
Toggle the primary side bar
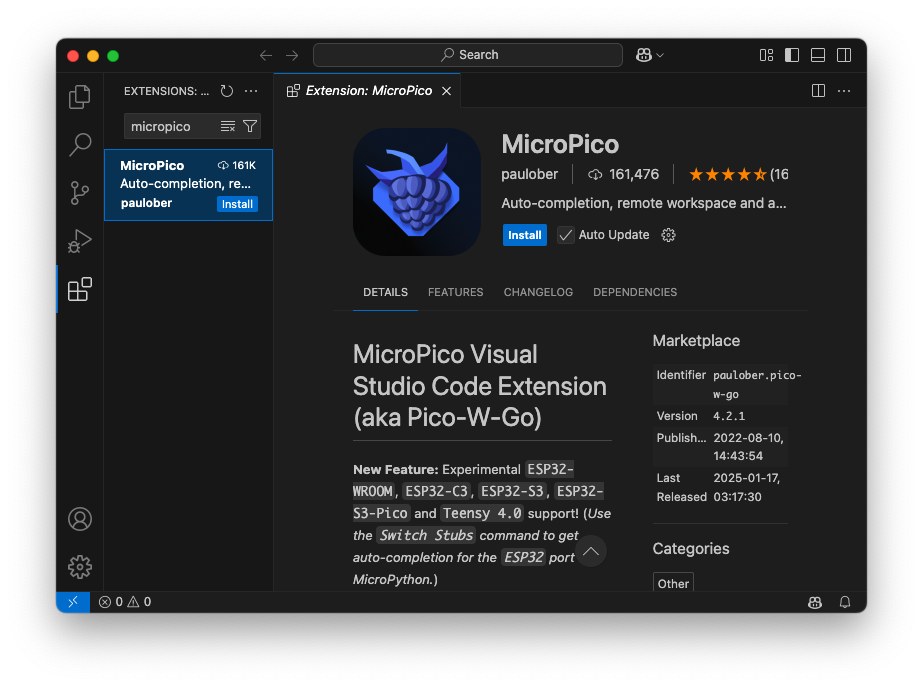point(792,55)
